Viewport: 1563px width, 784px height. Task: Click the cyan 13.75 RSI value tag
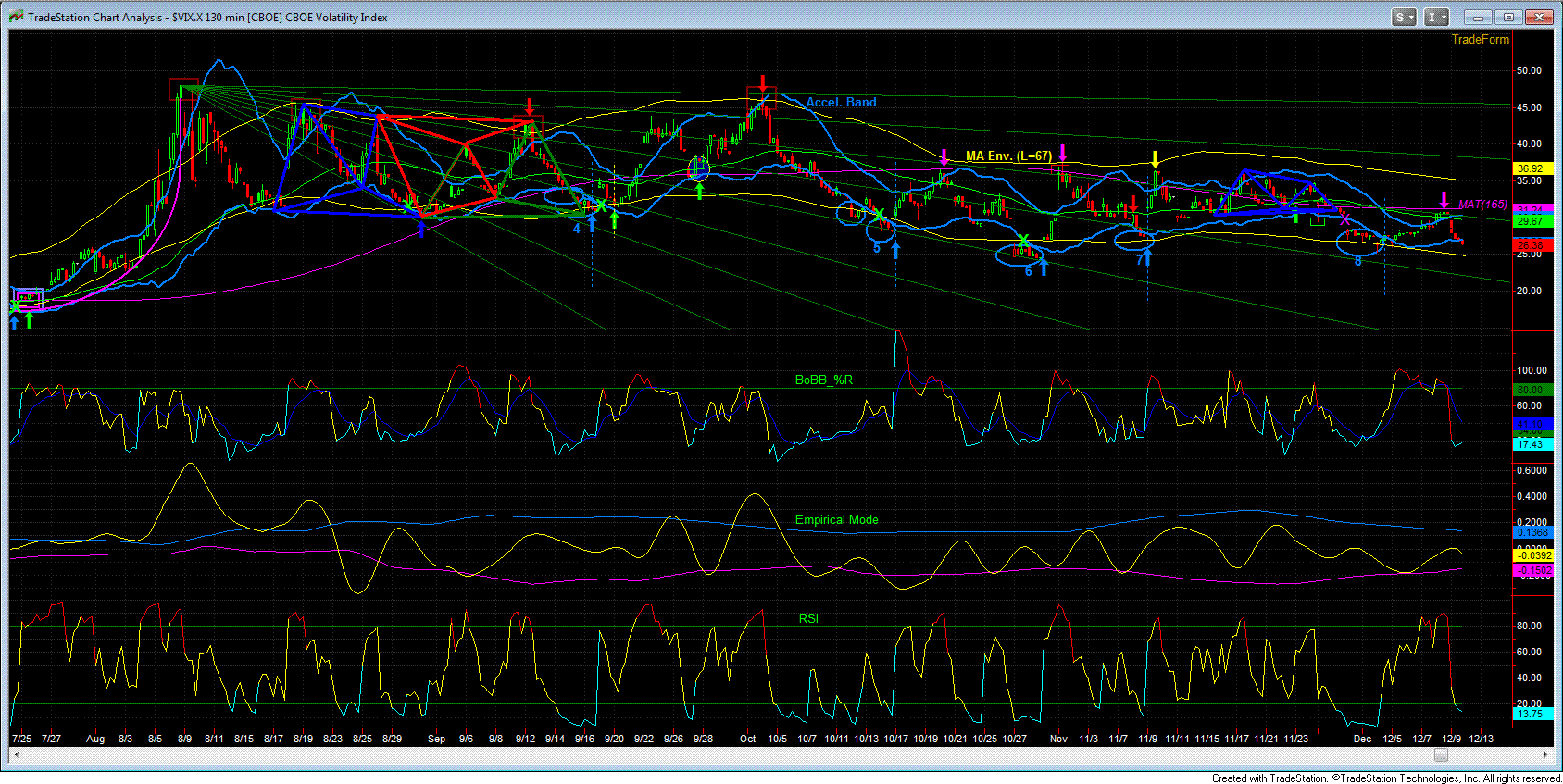[1532, 714]
